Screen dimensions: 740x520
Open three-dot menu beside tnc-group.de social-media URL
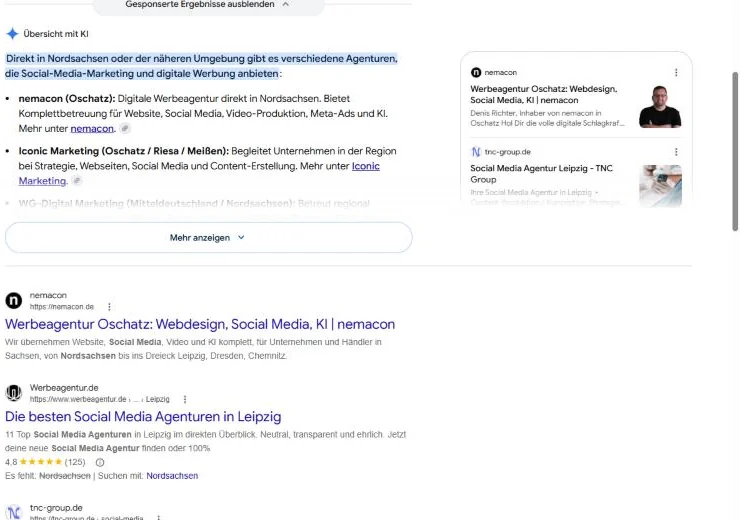(x=159, y=518)
